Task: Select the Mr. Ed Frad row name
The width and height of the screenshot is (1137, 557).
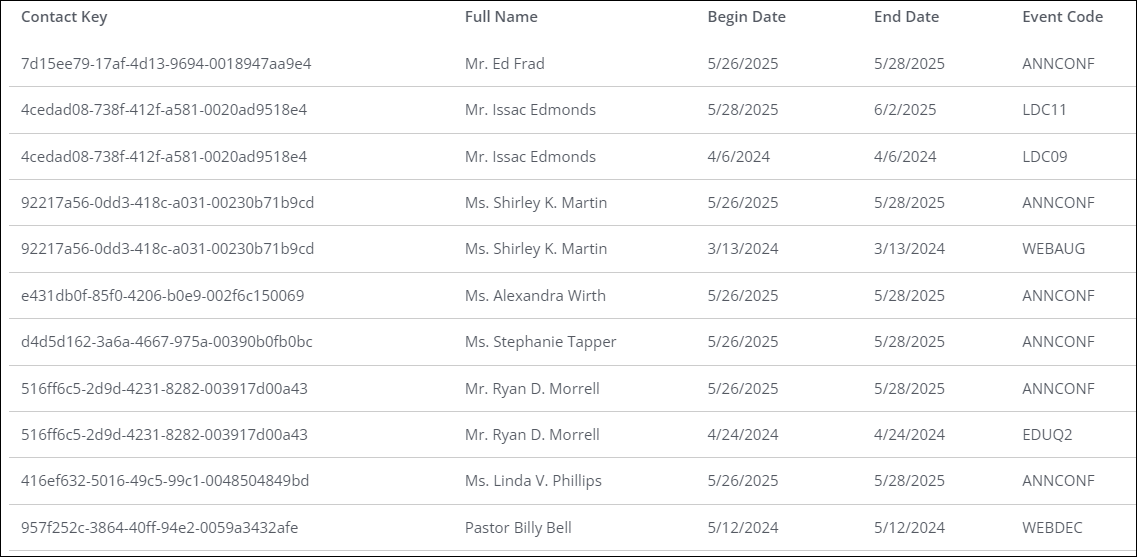Action: [505, 64]
